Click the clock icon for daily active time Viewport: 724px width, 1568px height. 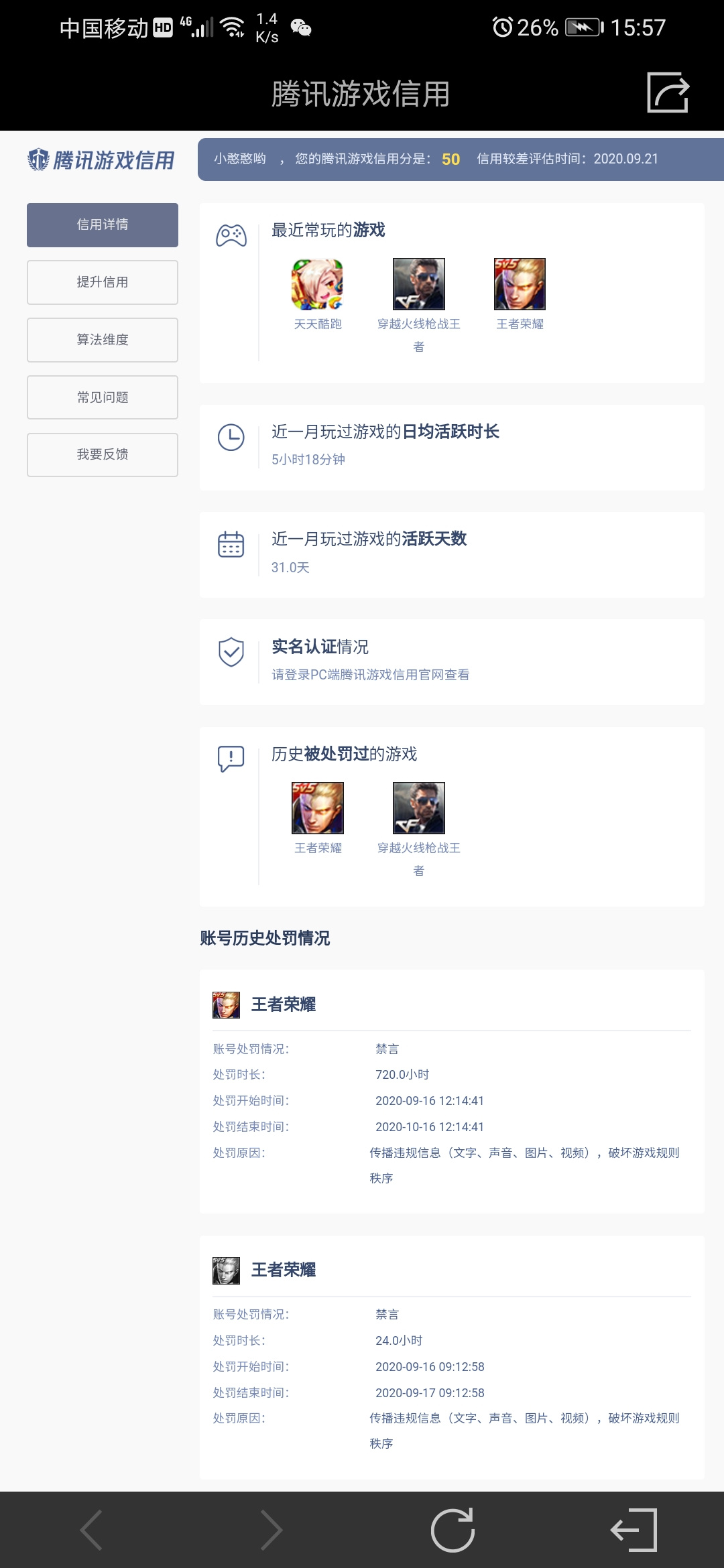point(231,438)
